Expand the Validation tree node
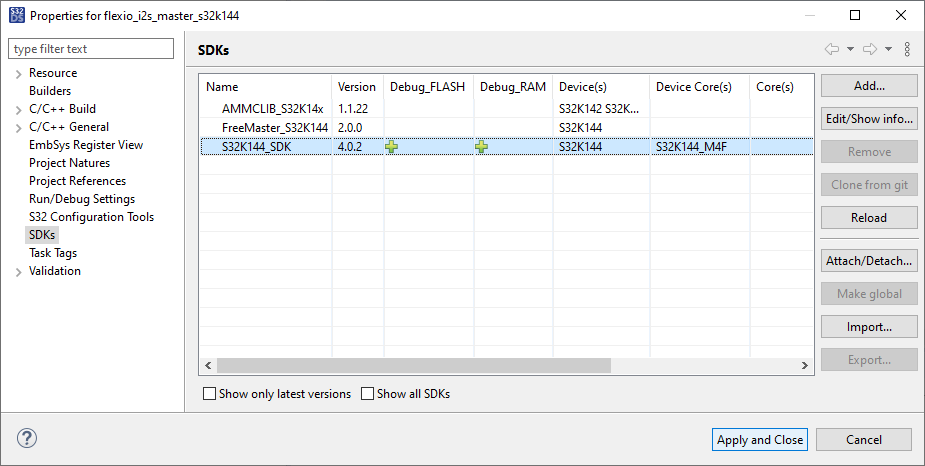The image size is (925, 466). (x=18, y=272)
